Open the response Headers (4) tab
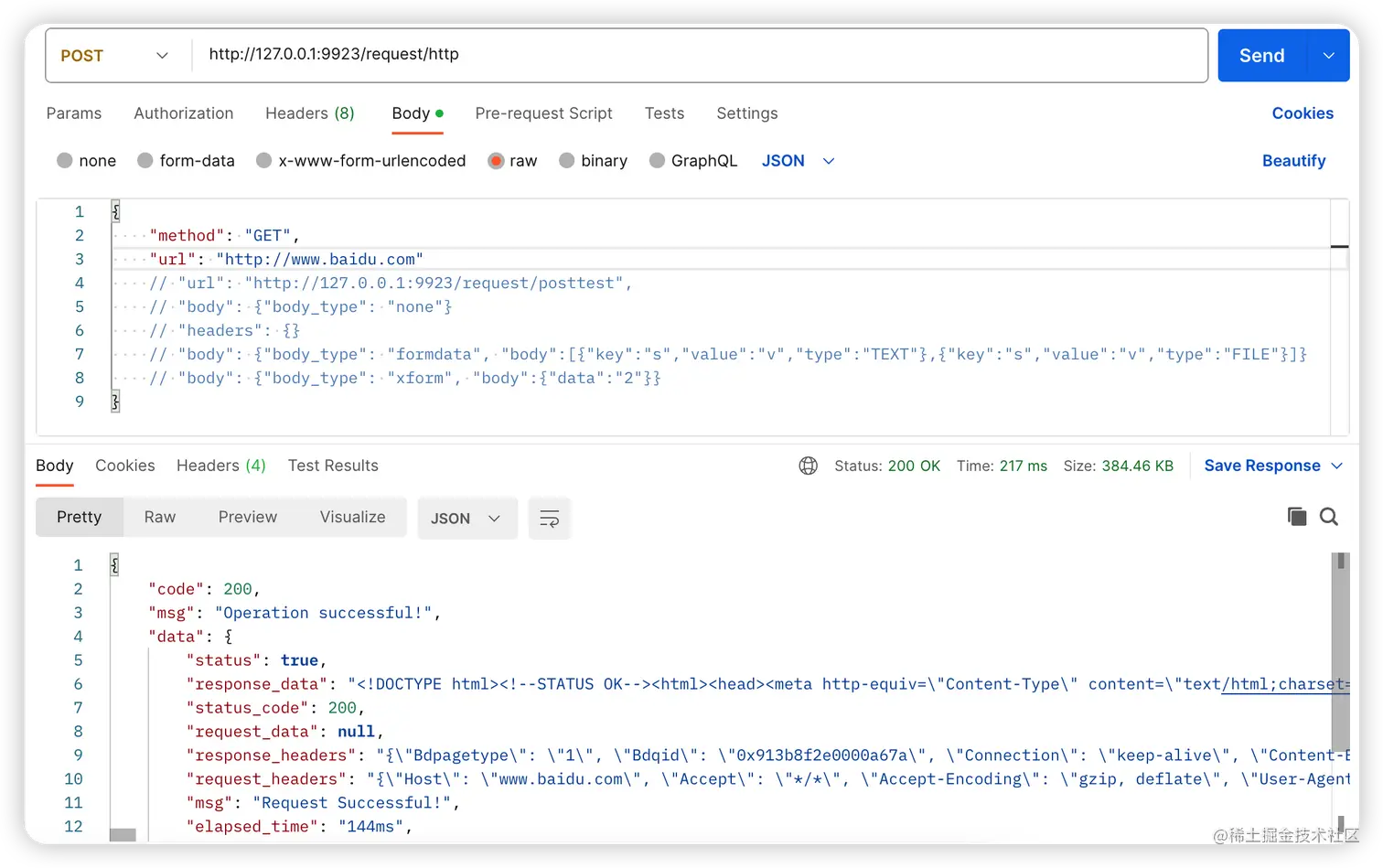The width and height of the screenshot is (1383, 868). tap(221, 466)
